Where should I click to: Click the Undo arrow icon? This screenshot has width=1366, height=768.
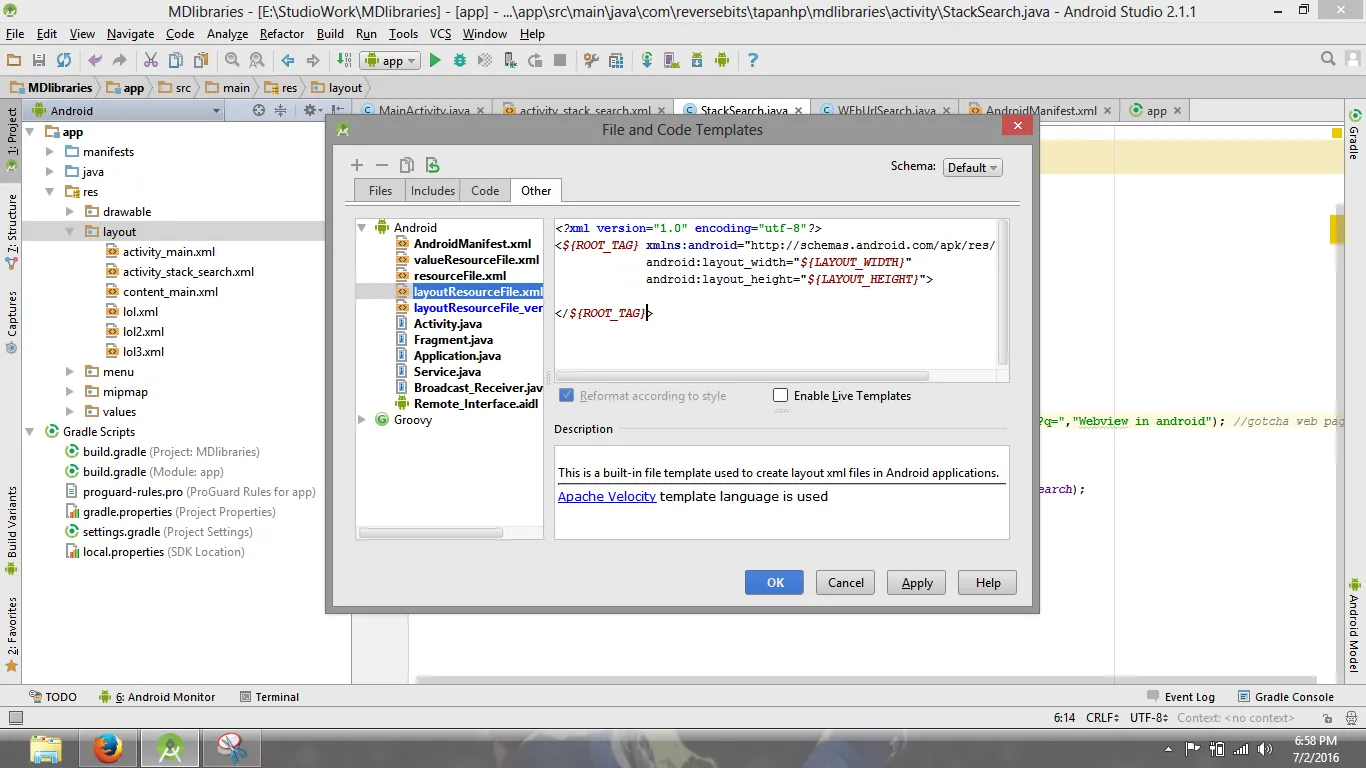pyautogui.click(x=95, y=60)
